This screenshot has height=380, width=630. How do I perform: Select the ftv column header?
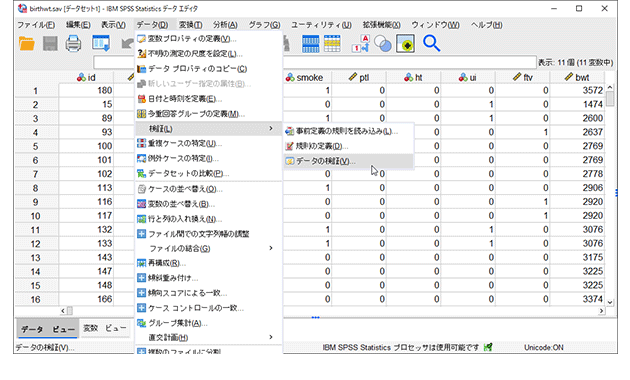point(523,77)
